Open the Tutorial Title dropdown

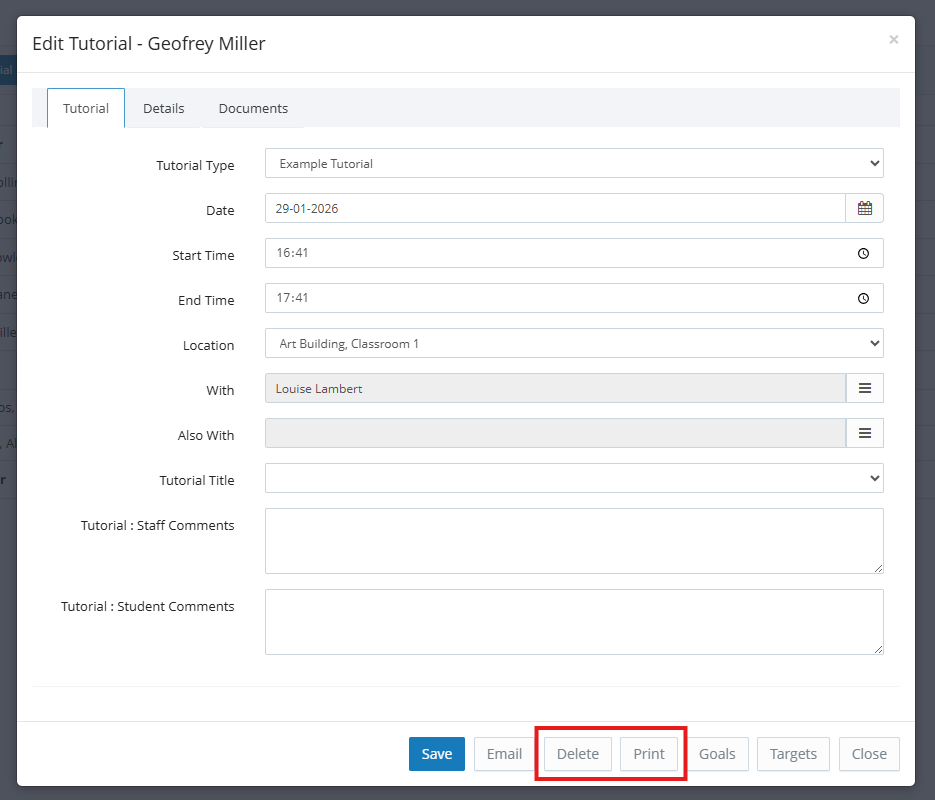[574, 478]
